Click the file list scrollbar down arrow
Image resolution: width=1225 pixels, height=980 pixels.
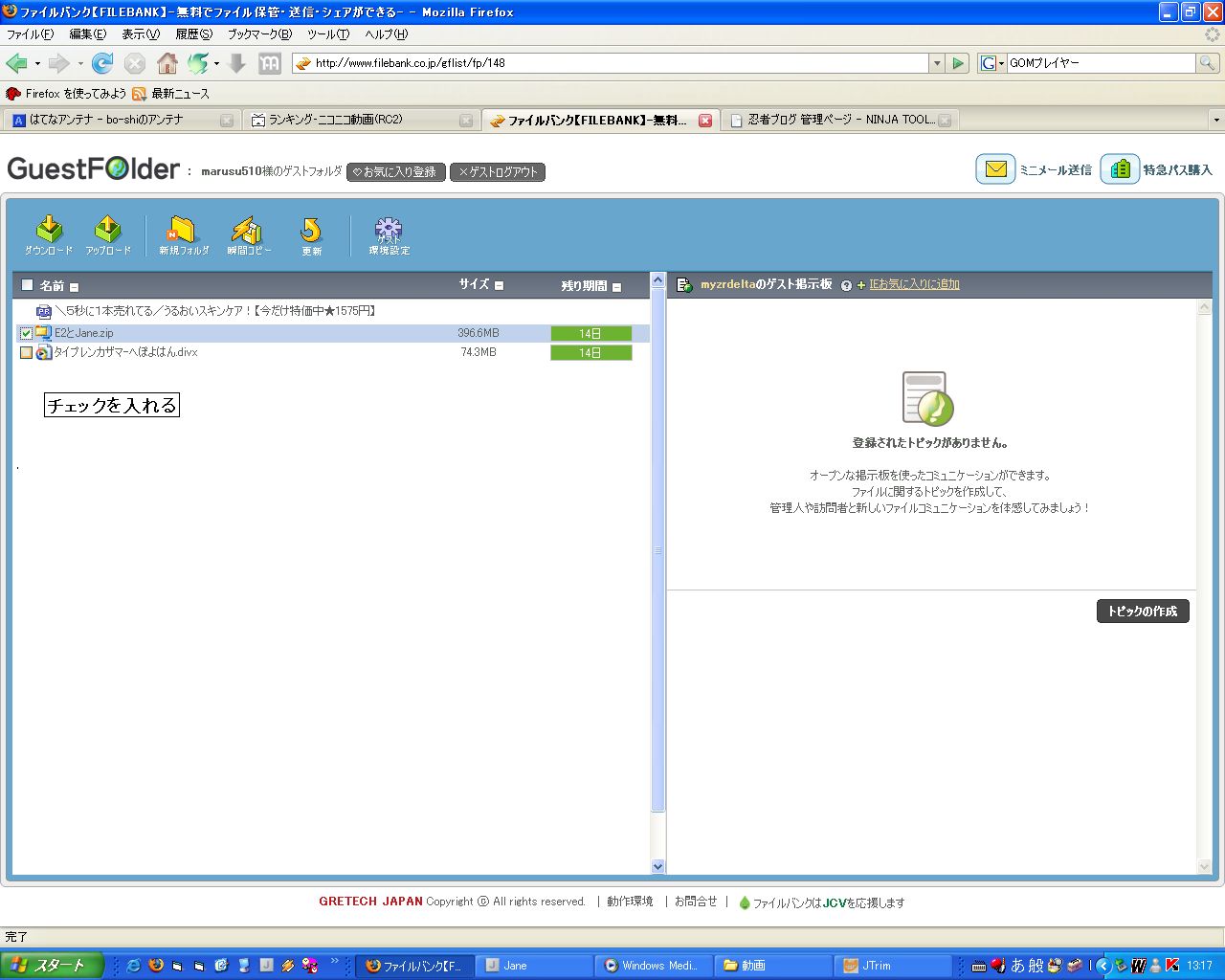click(657, 866)
